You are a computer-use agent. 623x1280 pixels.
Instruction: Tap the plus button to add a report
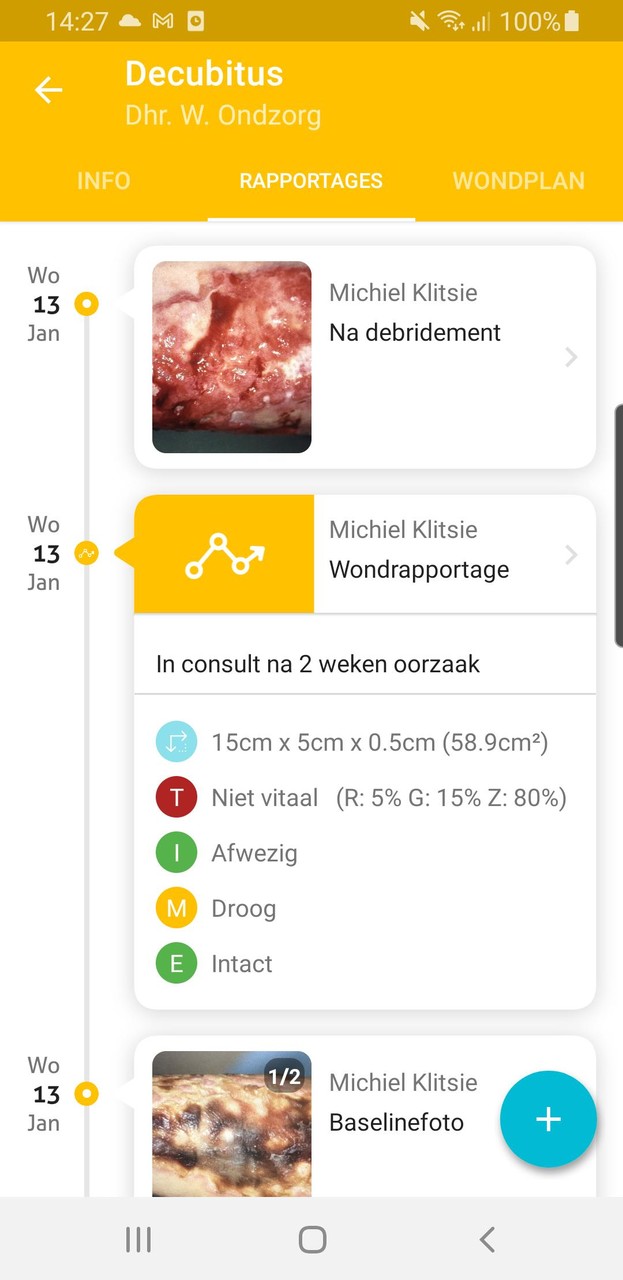pos(548,1119)
